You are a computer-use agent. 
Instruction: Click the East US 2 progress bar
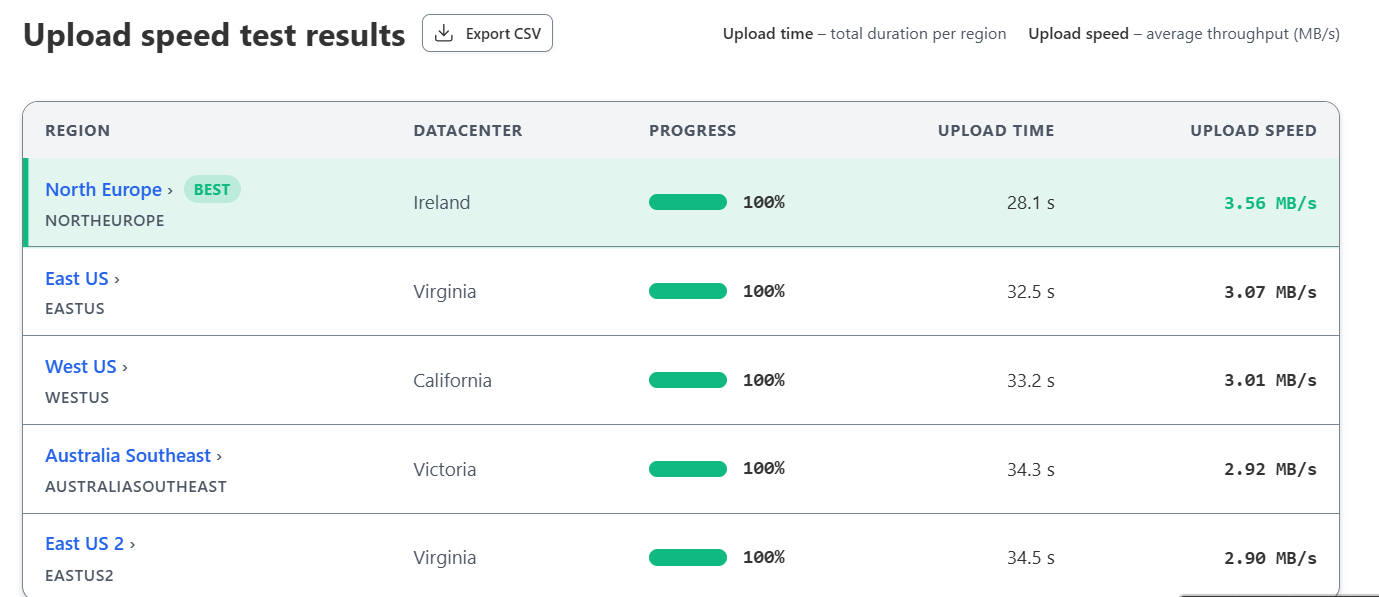[687, 557]
